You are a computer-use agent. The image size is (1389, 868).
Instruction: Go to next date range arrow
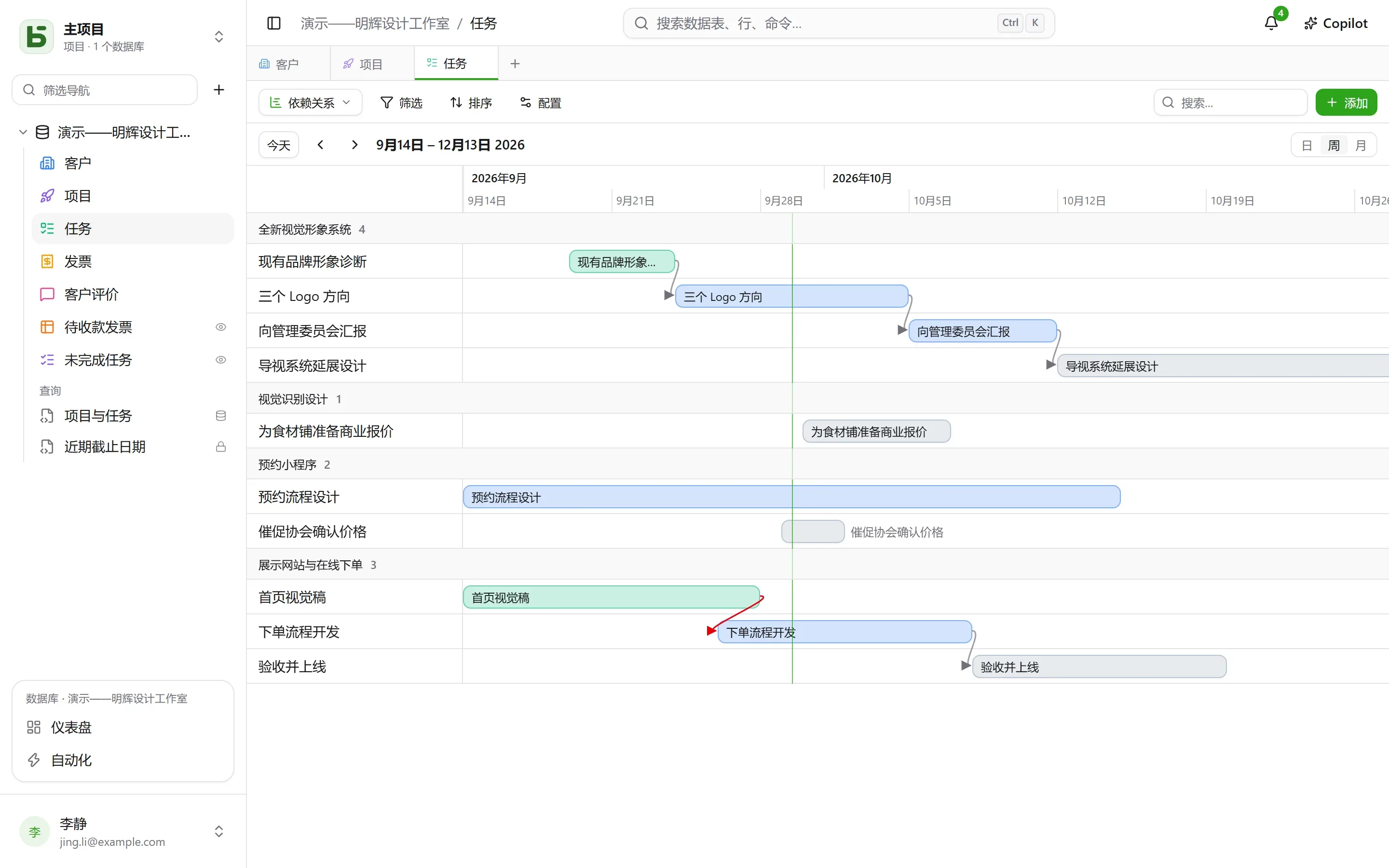pos(354,145)
